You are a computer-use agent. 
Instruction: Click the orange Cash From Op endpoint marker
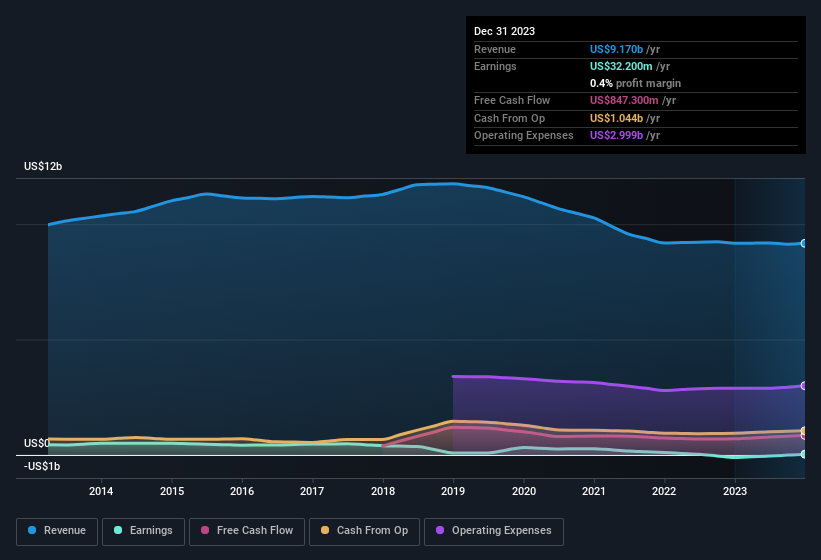803,431
